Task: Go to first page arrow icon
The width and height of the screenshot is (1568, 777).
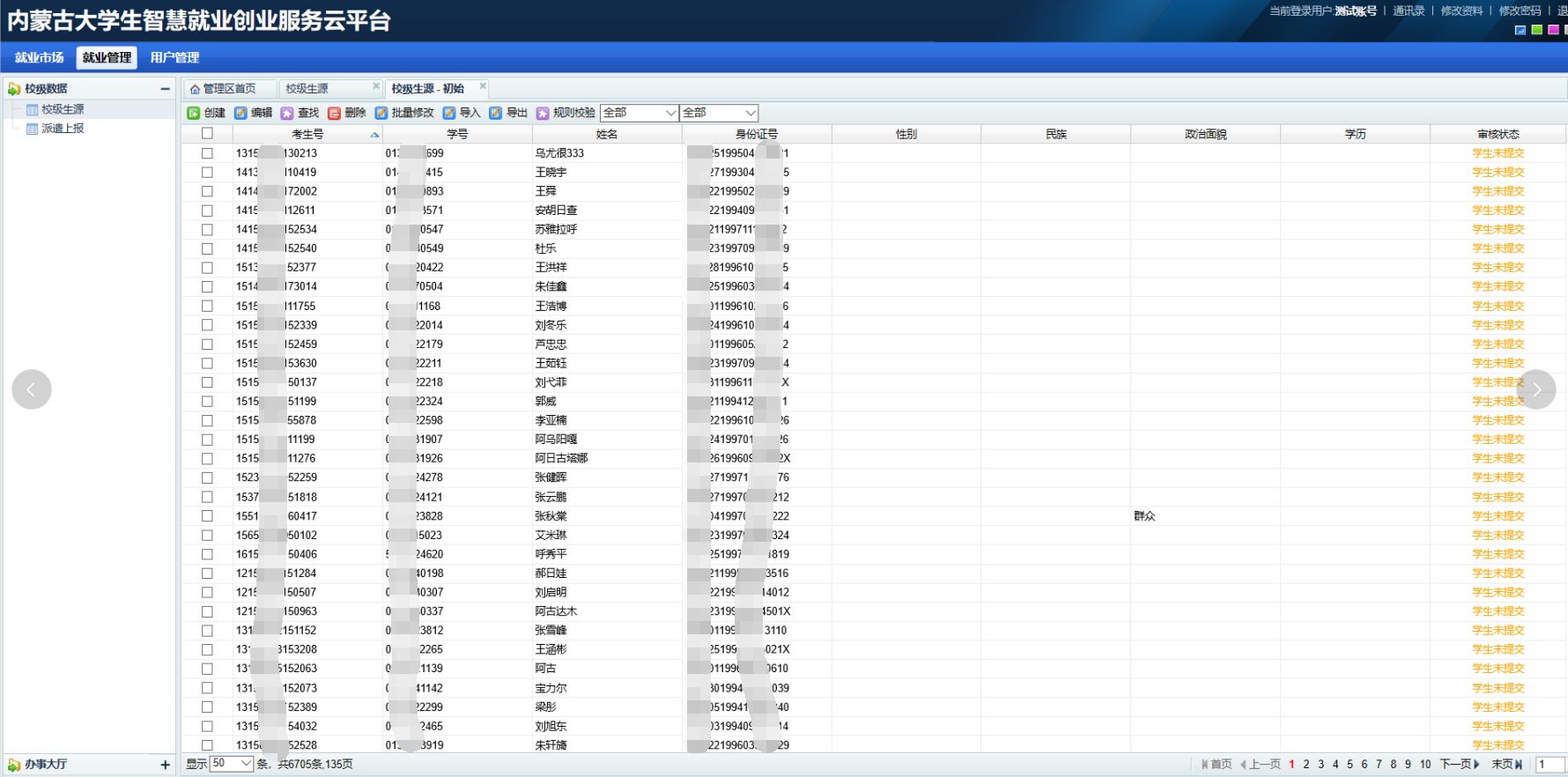Action: pyautogui.click(x=1205, y=764)
